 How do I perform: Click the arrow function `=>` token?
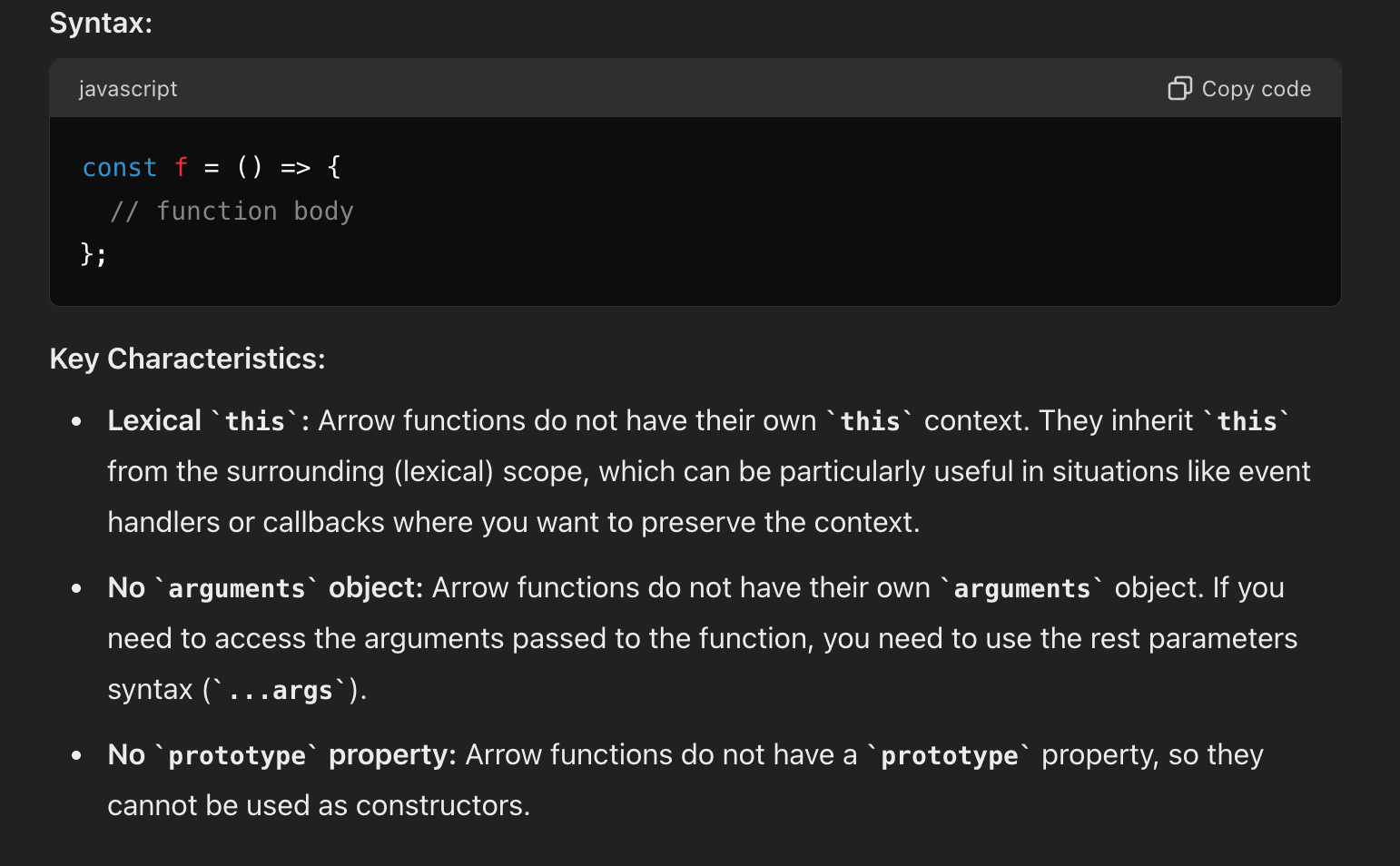pos(294,167)
